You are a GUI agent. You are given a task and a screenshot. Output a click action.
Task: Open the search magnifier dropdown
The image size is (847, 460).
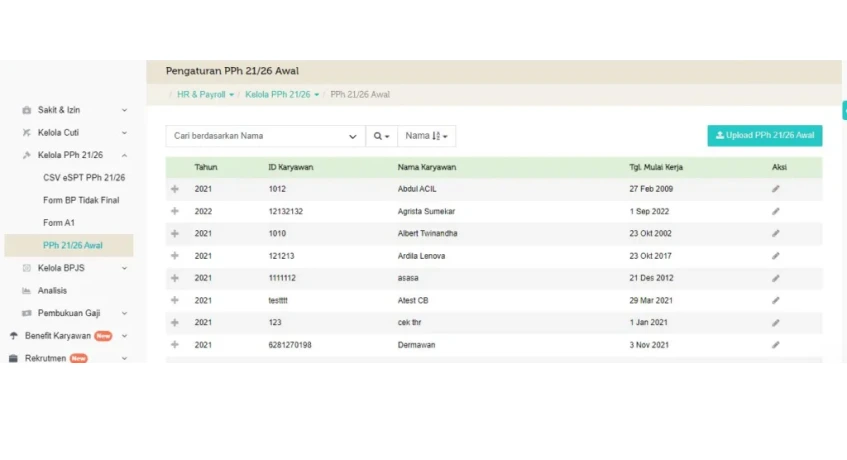click(x=381, y=136)
